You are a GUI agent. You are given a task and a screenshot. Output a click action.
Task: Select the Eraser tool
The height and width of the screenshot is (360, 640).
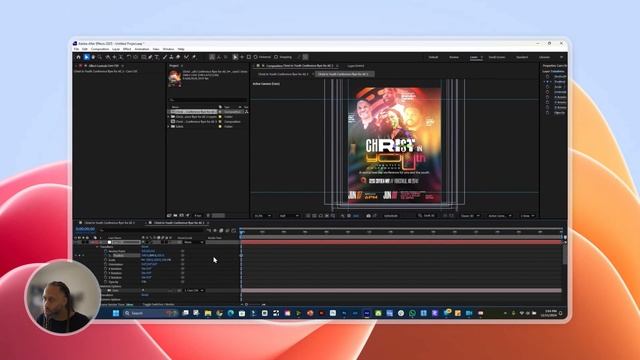coord(178,57)
